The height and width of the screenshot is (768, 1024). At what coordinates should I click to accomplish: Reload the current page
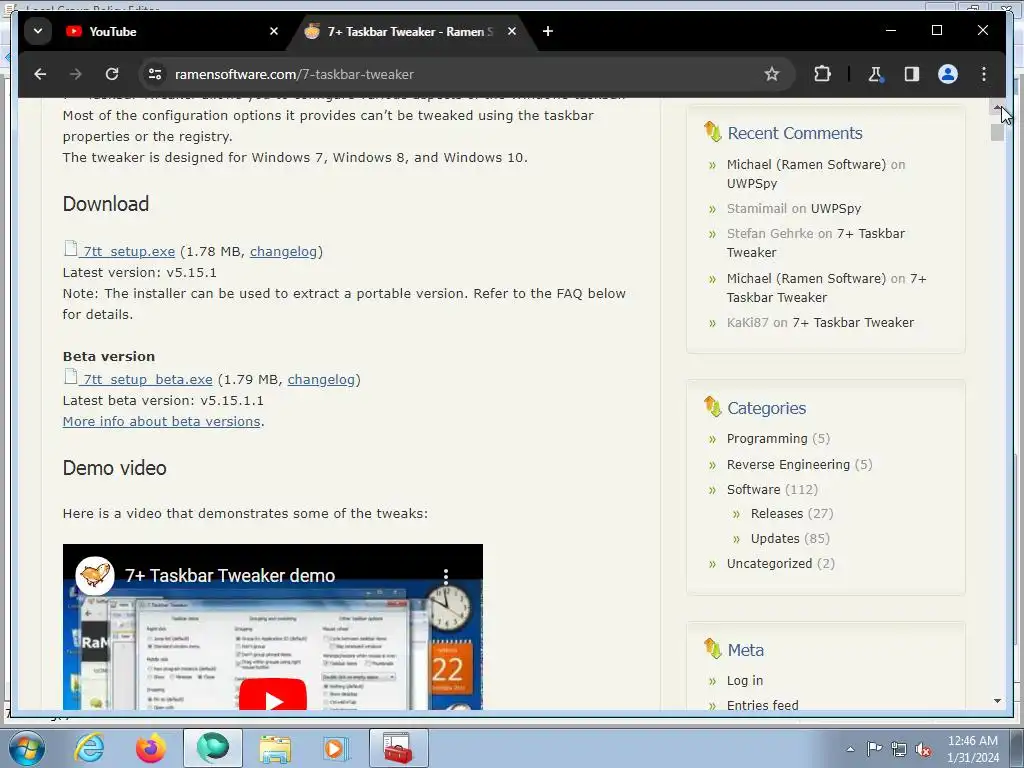point(112,74)
